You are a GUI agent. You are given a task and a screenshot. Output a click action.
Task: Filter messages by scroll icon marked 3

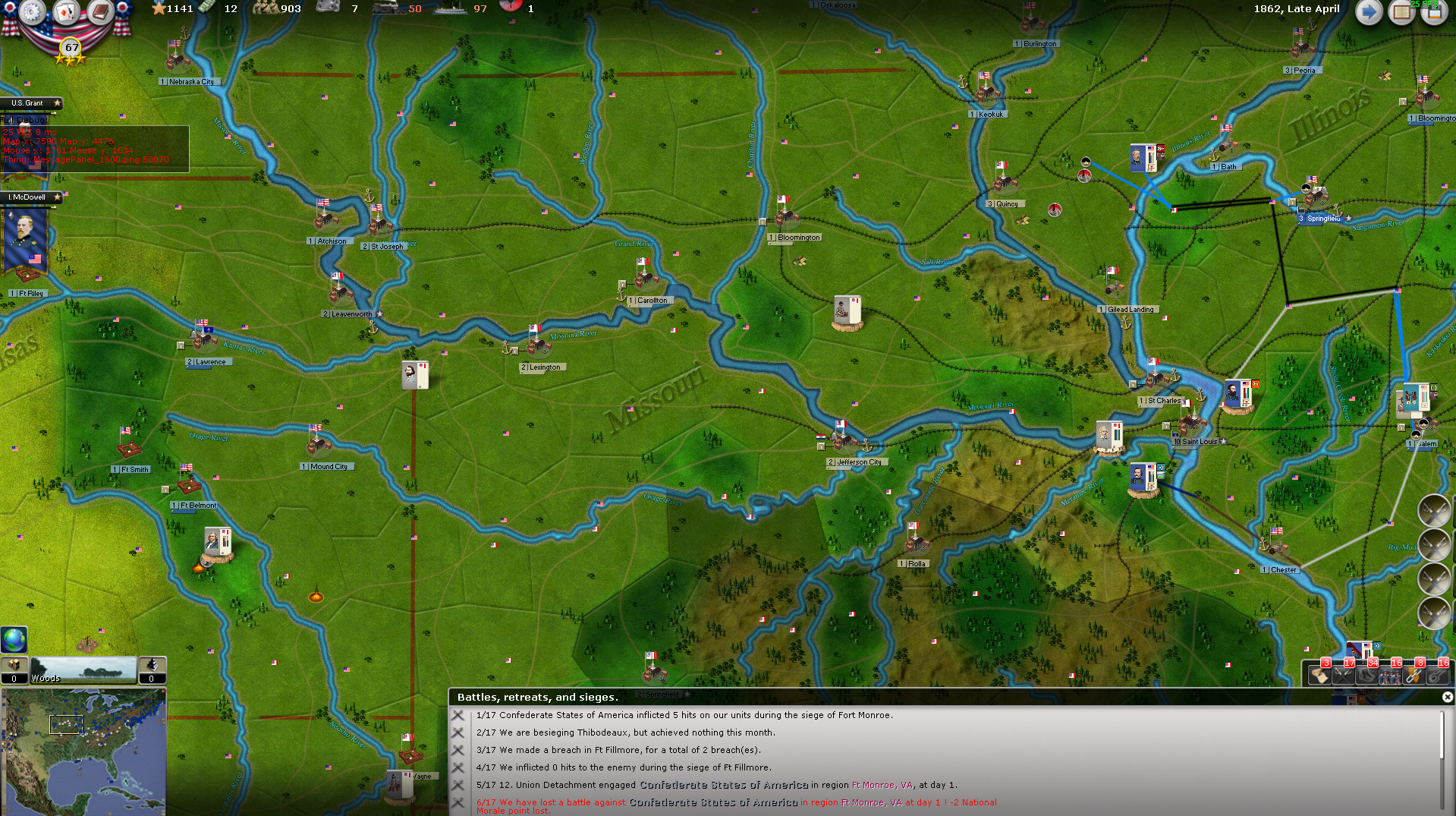click(1320, 673)
